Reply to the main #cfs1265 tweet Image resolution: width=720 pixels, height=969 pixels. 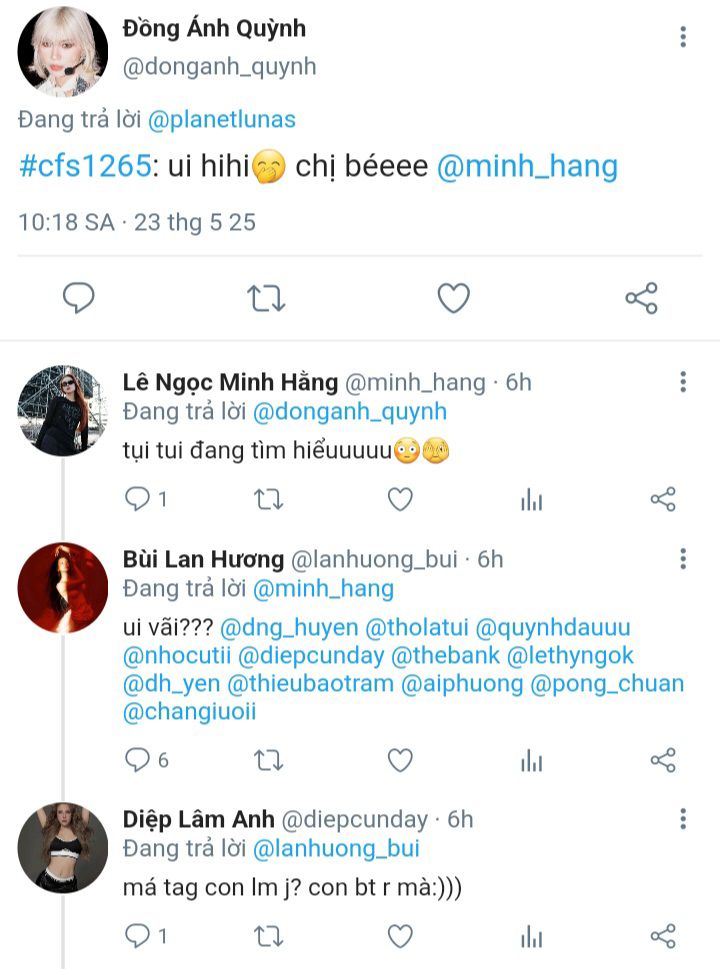point(79,298)
